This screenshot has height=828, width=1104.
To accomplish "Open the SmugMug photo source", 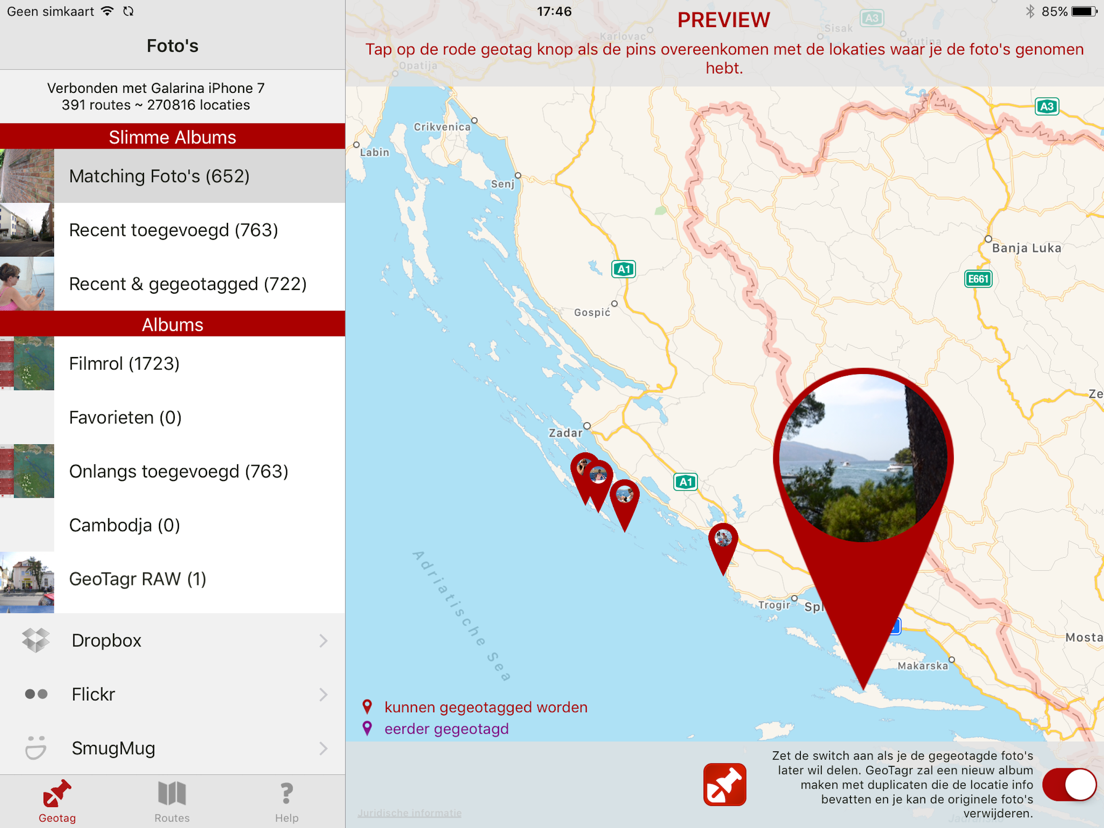I will pos(172,748).
